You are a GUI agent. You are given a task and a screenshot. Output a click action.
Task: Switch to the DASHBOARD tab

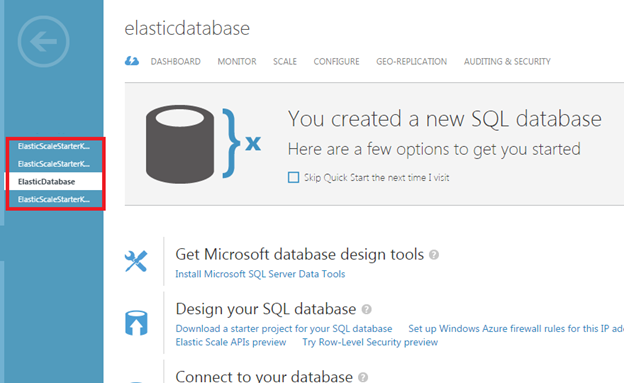tap(176, 62)
